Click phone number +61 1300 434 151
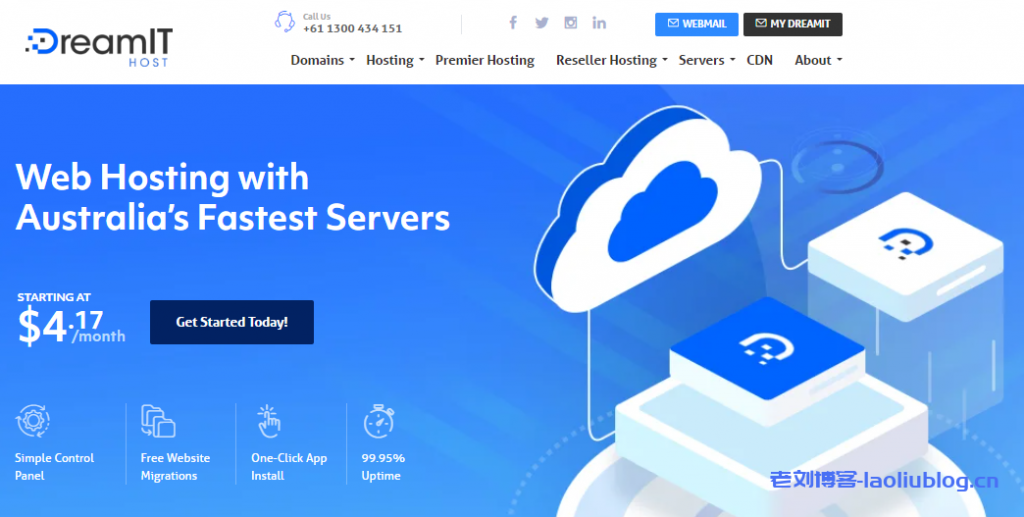 [353, 29]
